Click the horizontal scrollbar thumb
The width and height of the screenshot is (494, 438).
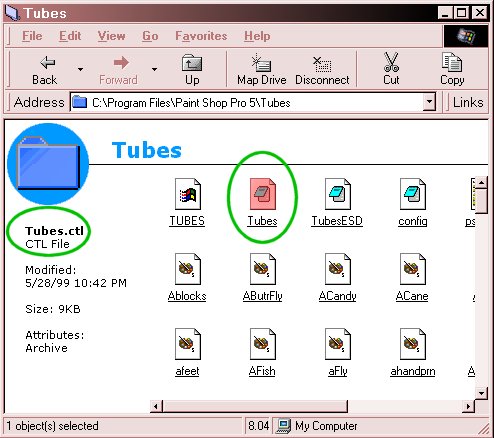(255, 406)
